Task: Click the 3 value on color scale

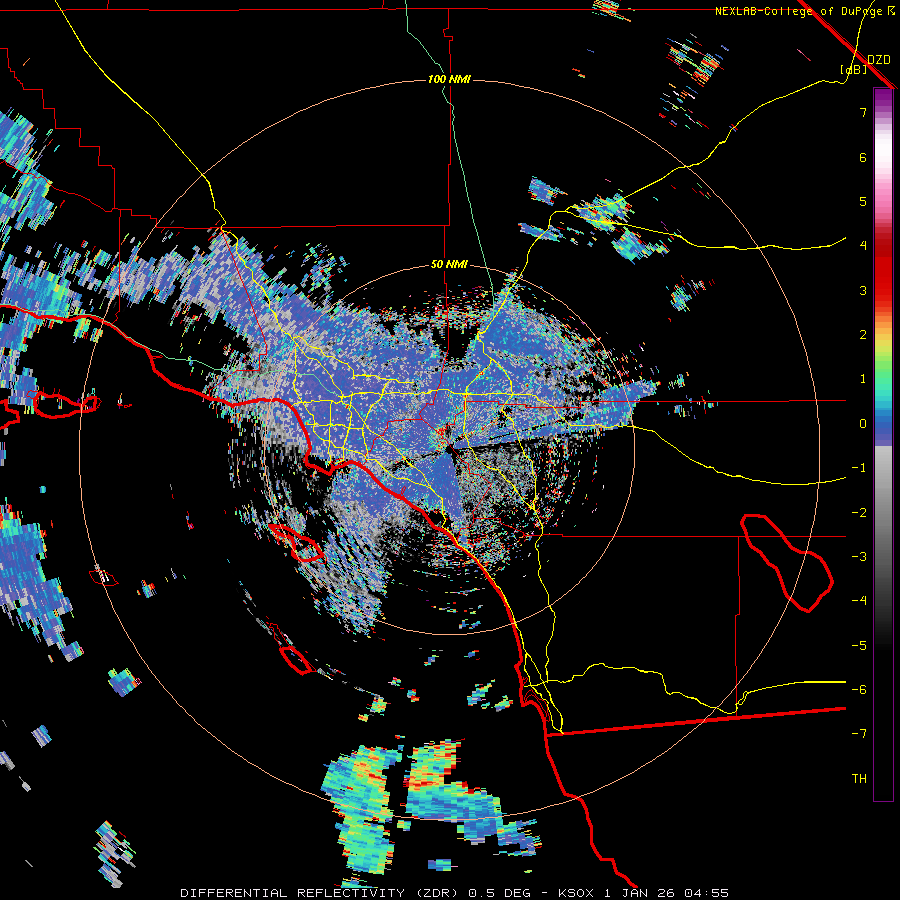Action: coord(863,290)
